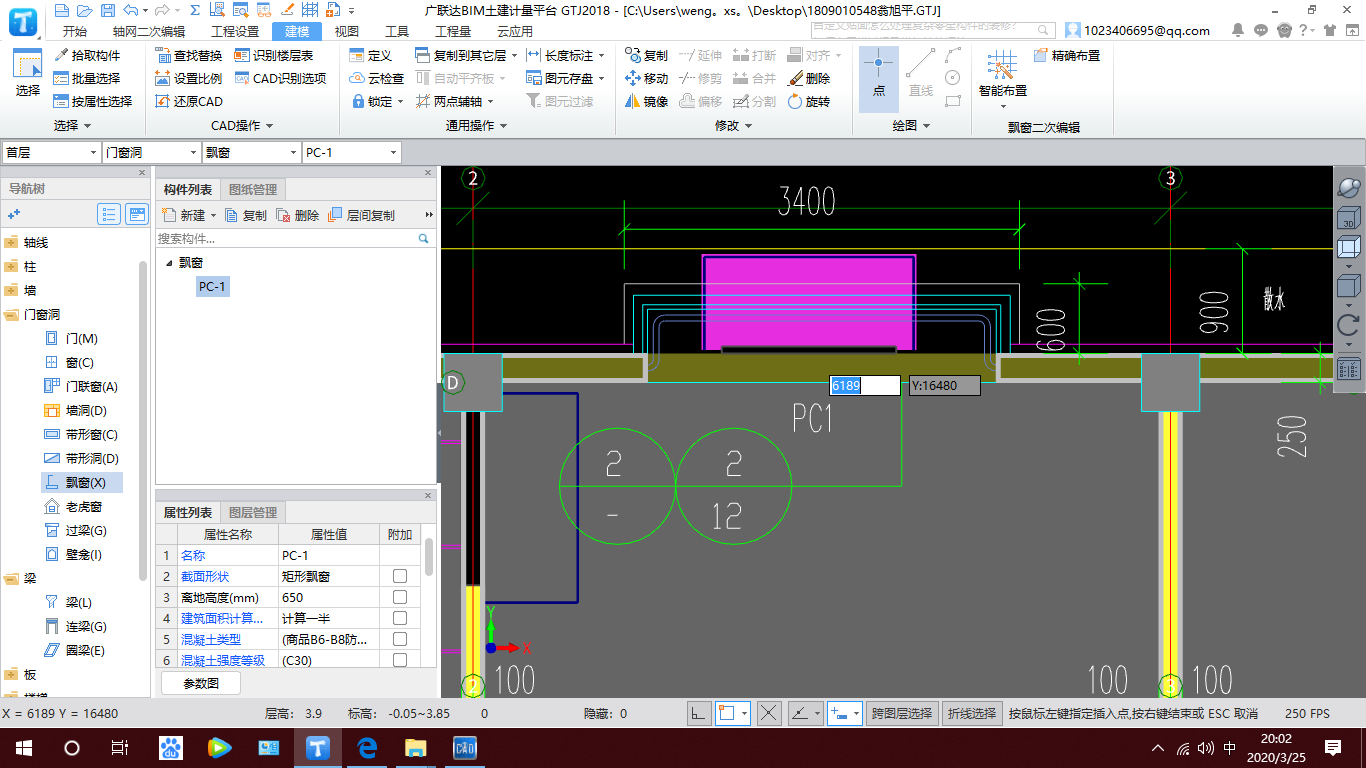Image resolution: width=1366 pixels, height=768 pixels.
Task: Select 点 point drawing tool
Action: [878, 76]
